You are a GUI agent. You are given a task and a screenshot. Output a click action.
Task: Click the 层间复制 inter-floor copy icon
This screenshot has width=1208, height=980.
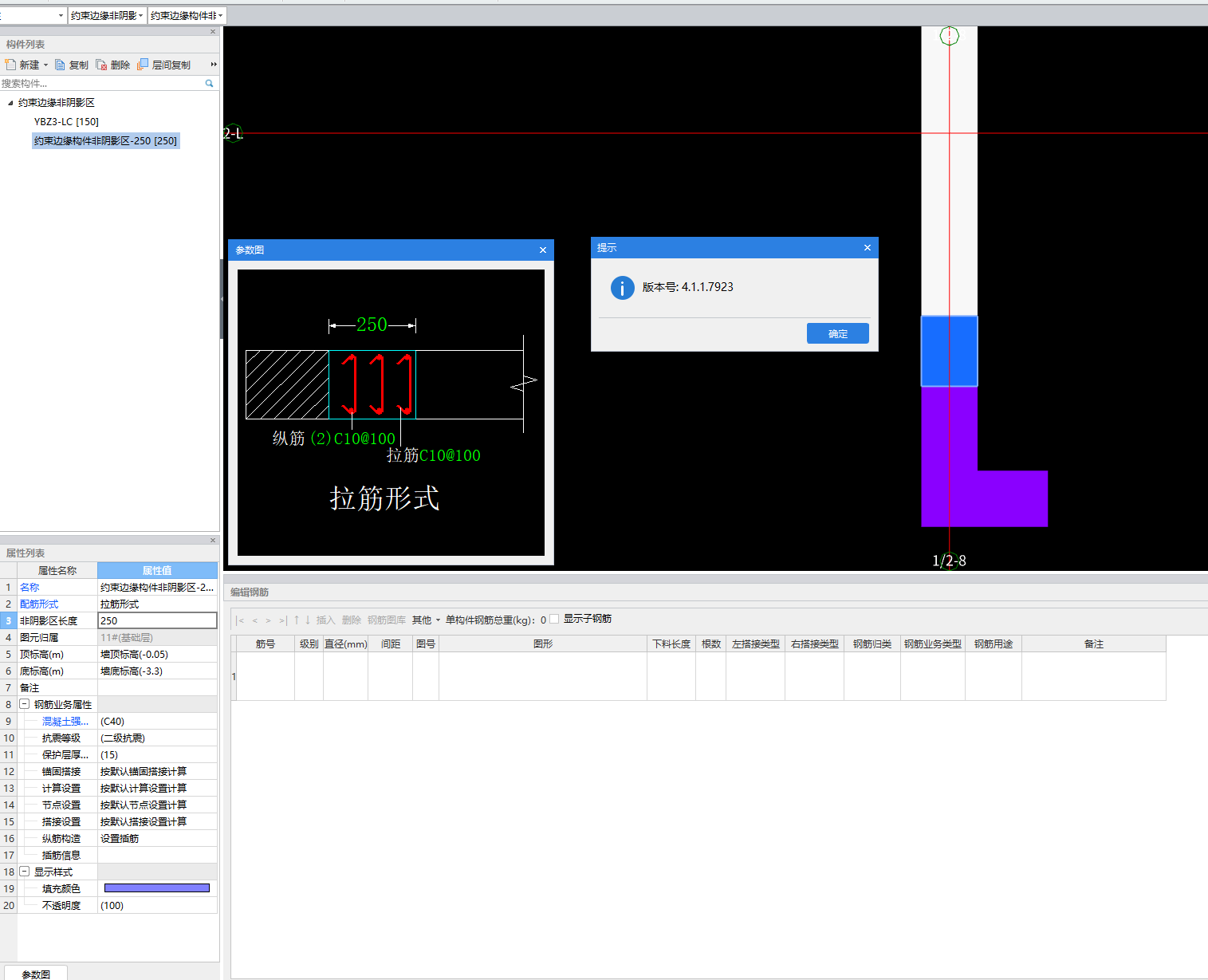(x=143, y=65)
